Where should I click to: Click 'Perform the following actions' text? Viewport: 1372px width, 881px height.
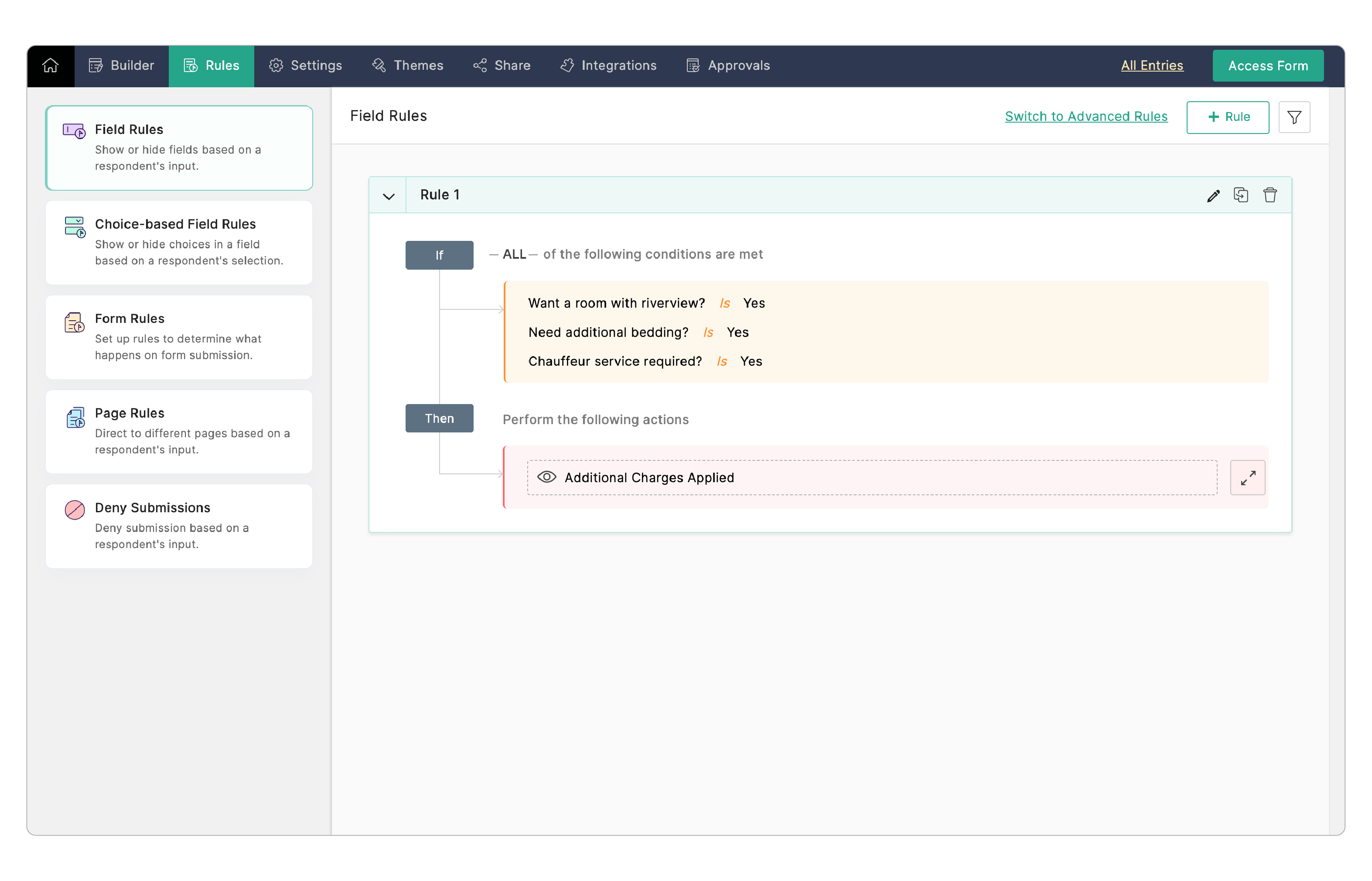pyautogui.click(x=596, y=420)
